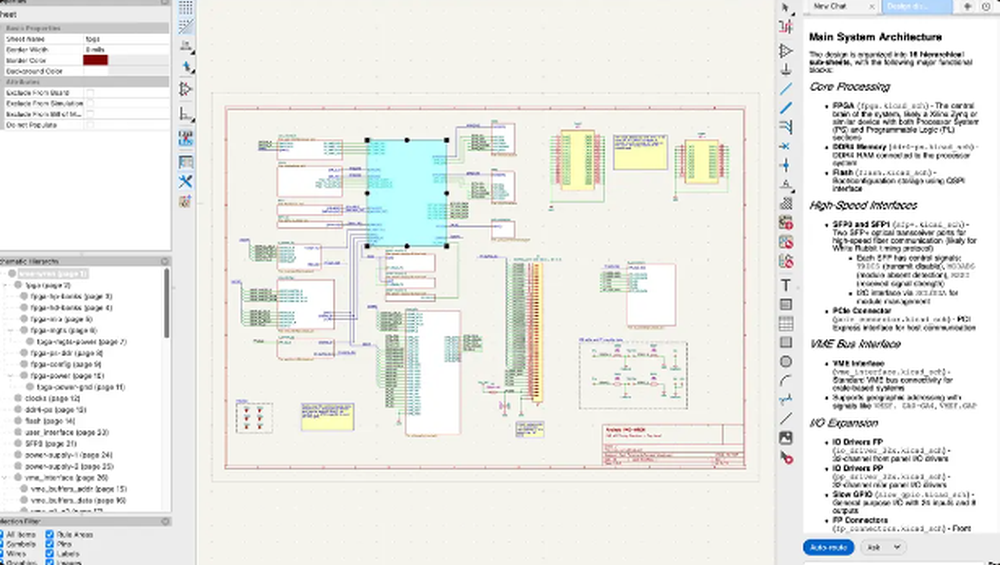Activate the Draw Line tool
Viewport: 1000px width, 565px height.
pos(786,419)
